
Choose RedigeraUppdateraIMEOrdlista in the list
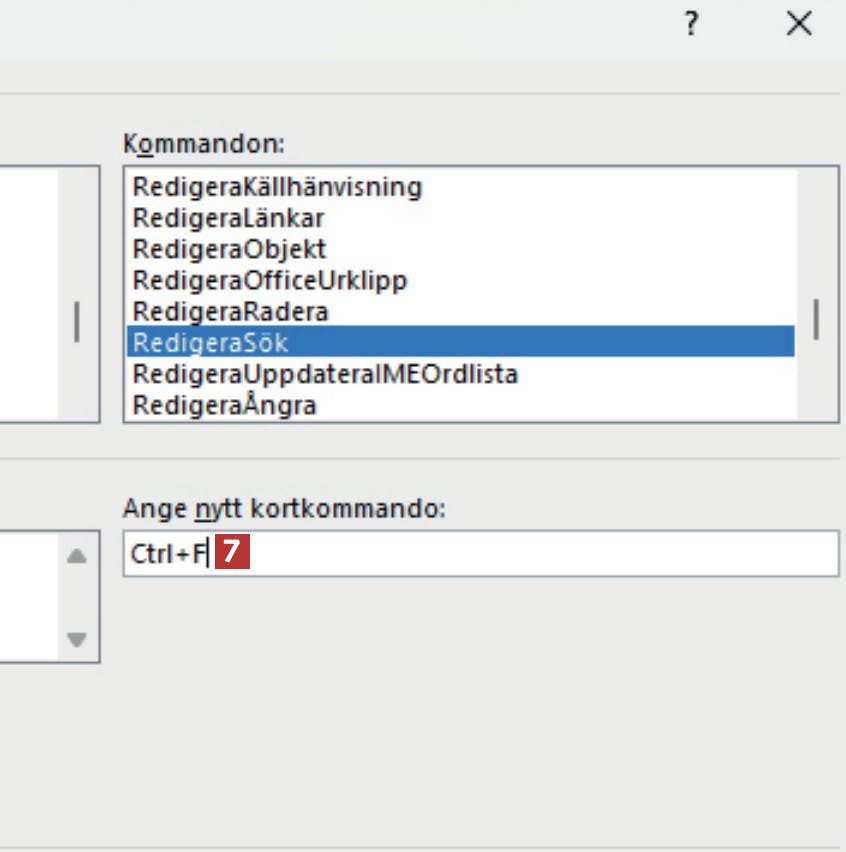[325, 374]
